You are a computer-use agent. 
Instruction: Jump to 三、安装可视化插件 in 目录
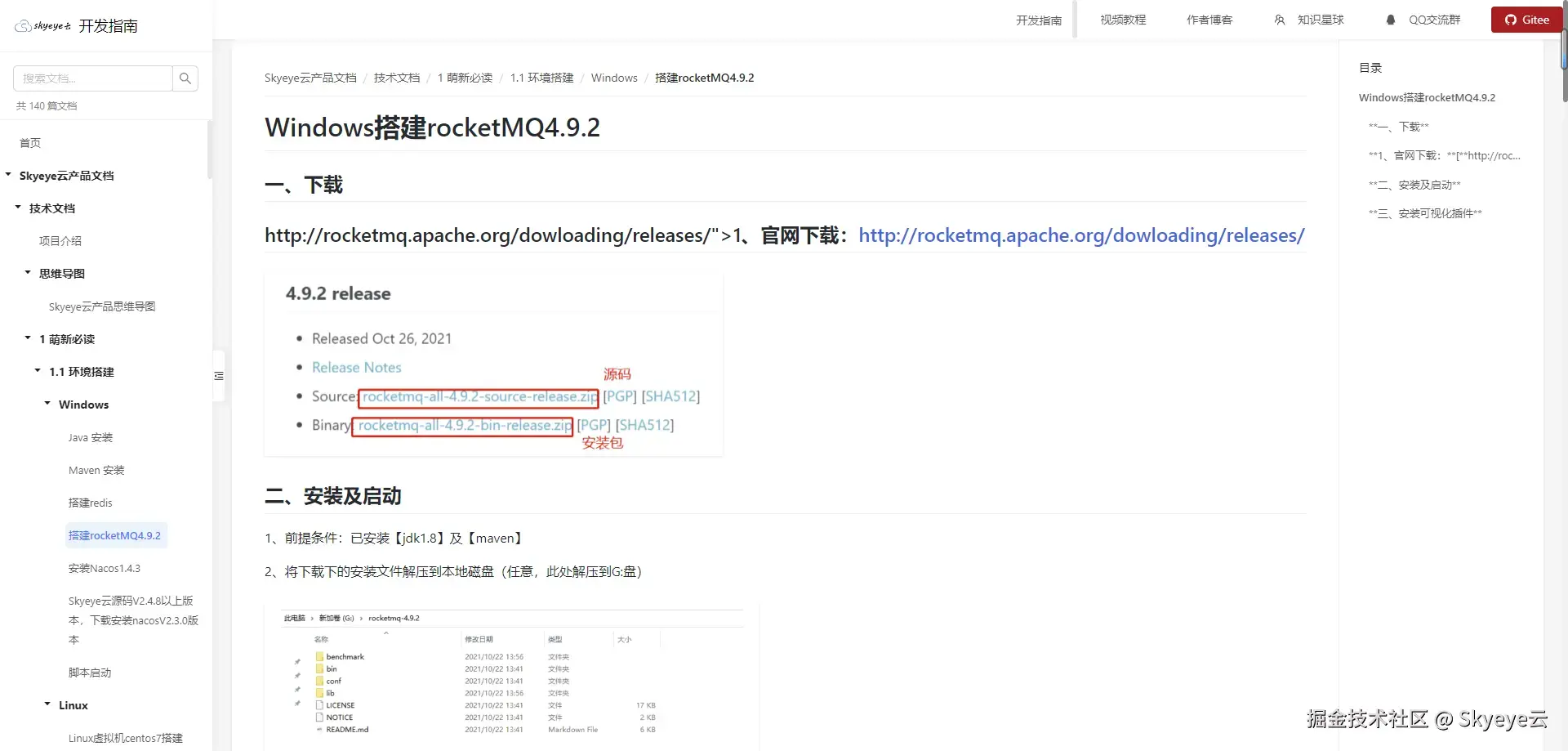click(x=1425, y=213)
